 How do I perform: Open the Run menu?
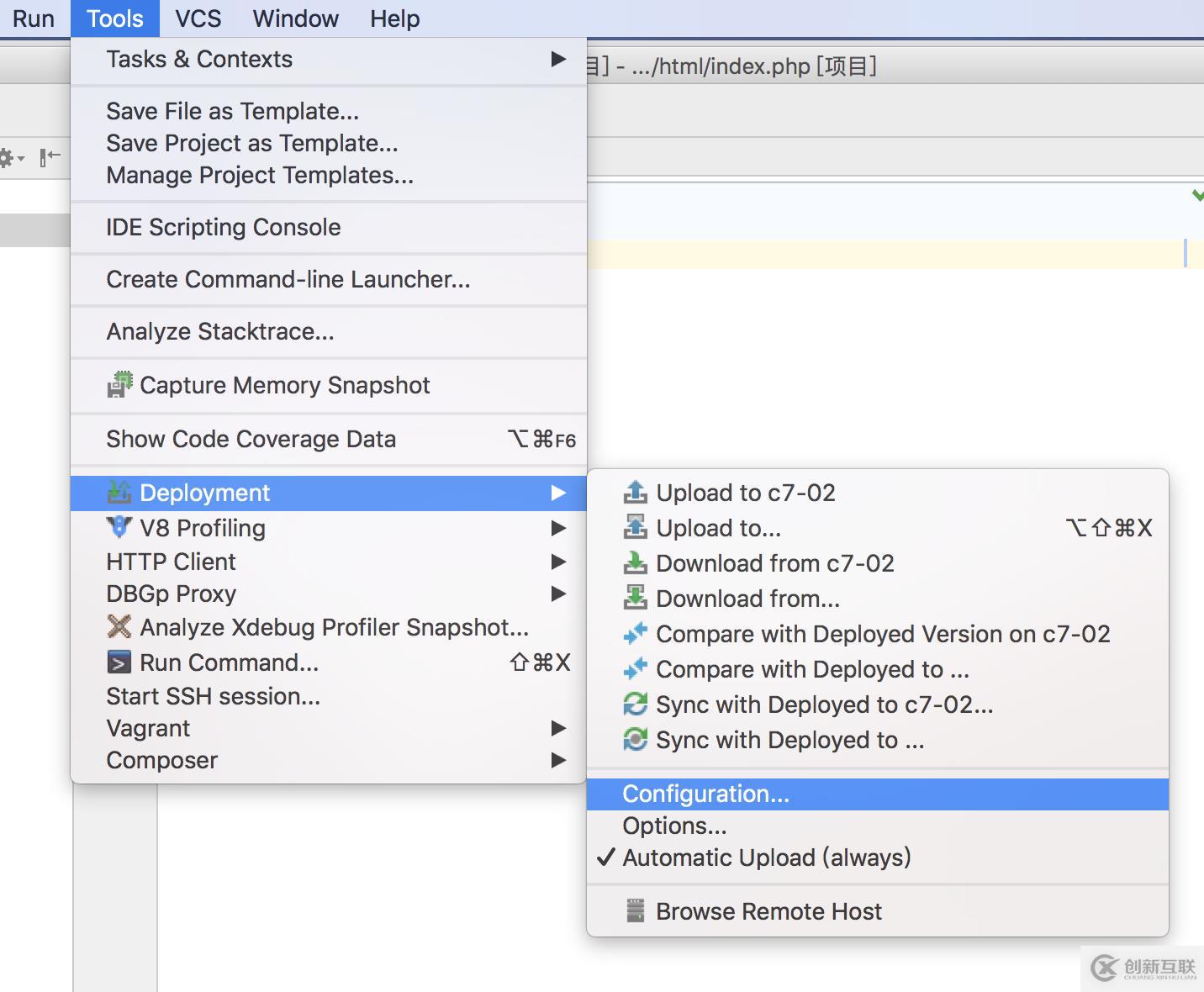pos(34,18)
